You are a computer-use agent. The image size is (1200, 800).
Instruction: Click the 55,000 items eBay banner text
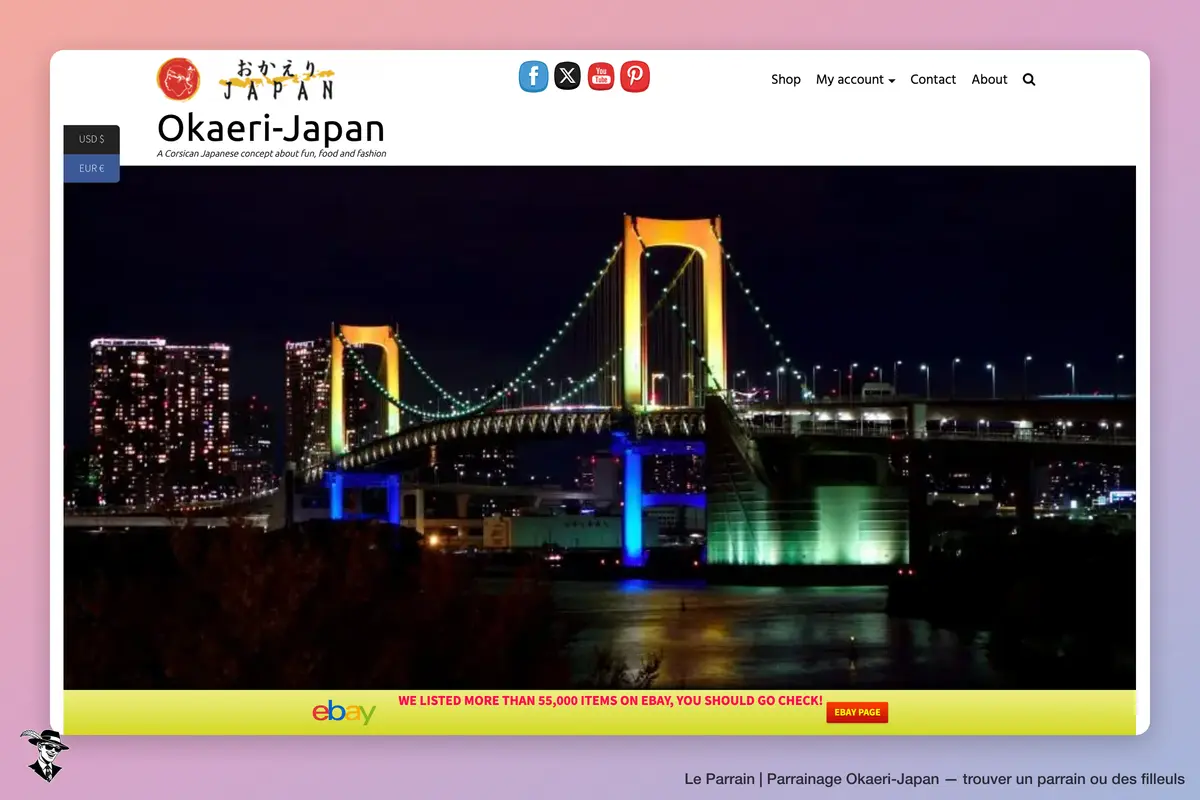point(610,701)
